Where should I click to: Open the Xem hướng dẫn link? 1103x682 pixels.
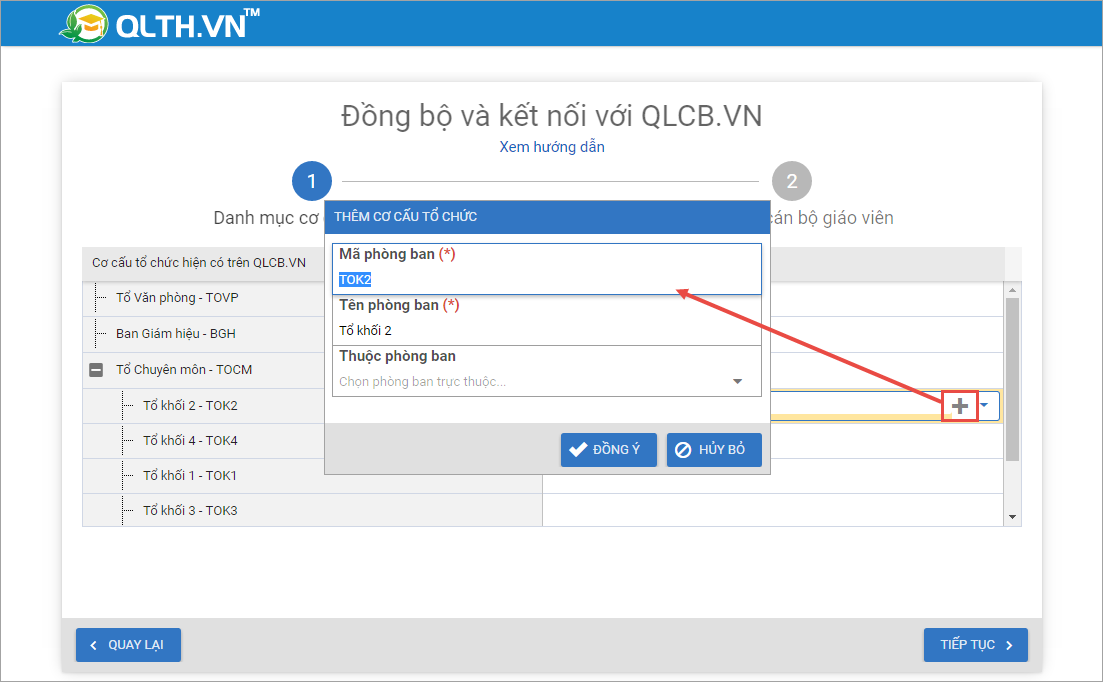pos(552,147)
